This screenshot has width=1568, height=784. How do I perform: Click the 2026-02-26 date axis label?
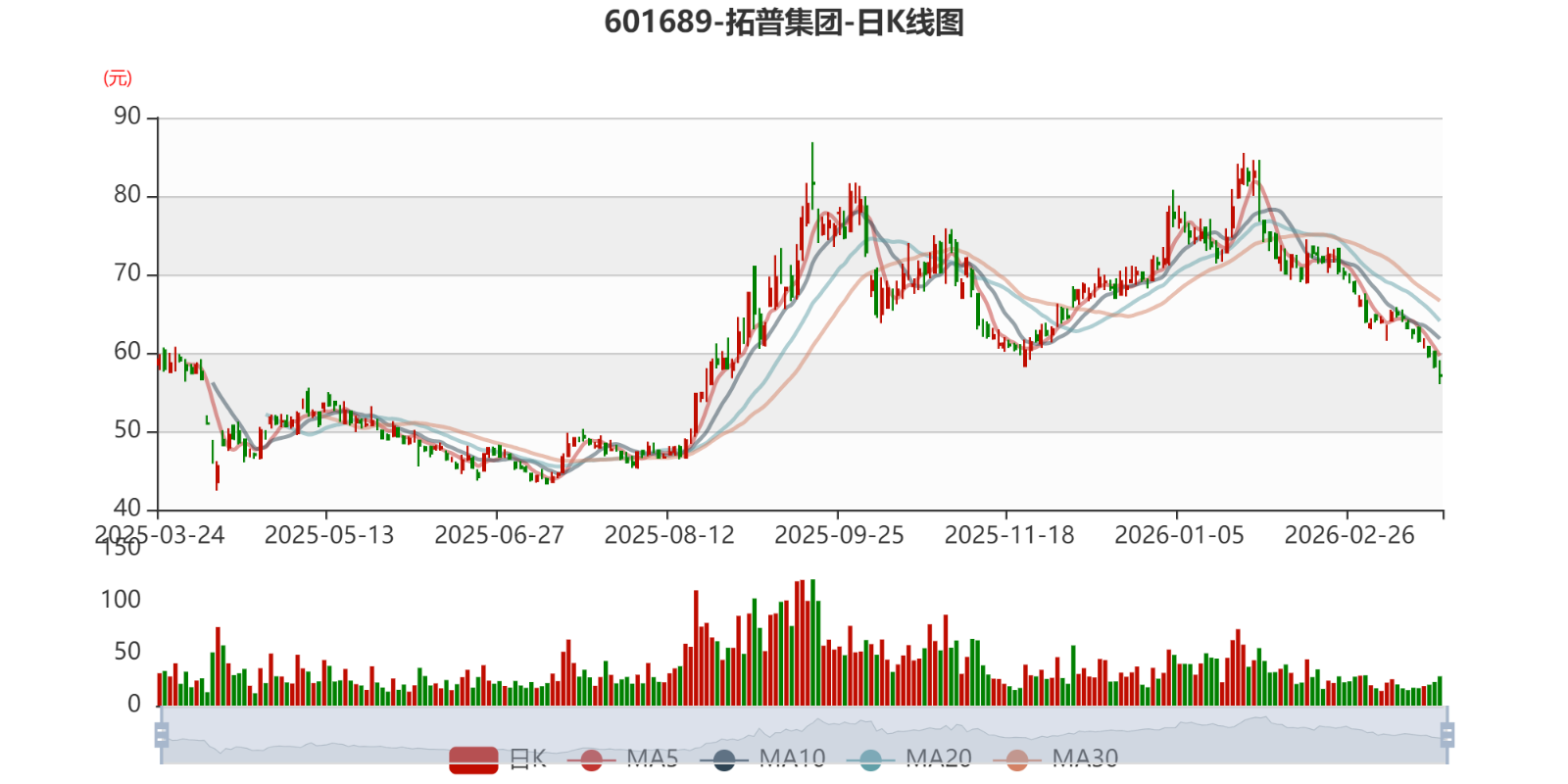point(1349,535)
